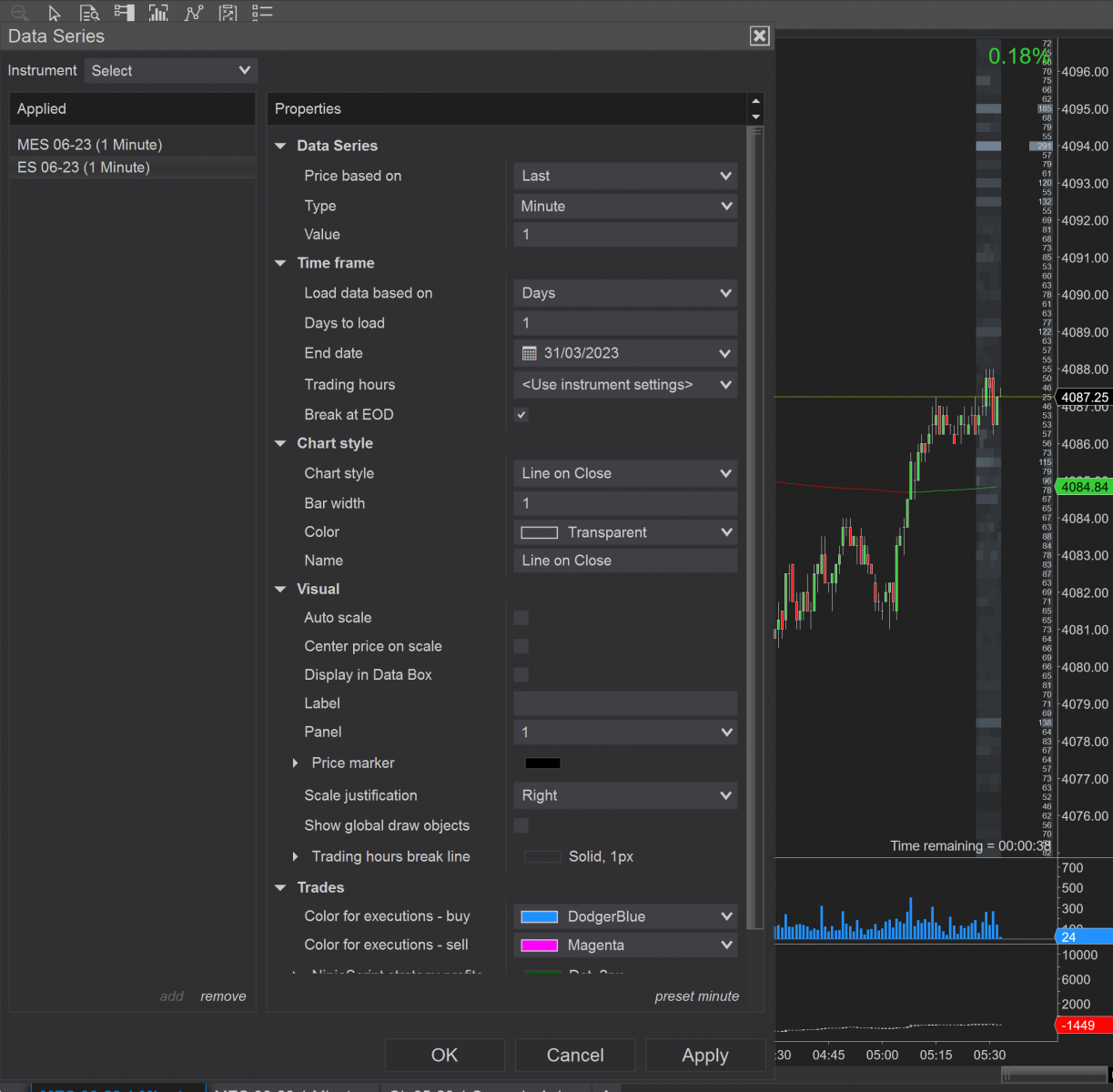Open Magenta sell executions color
Viewport: 1113px width, 1092px height.
(x=625, y=945)
